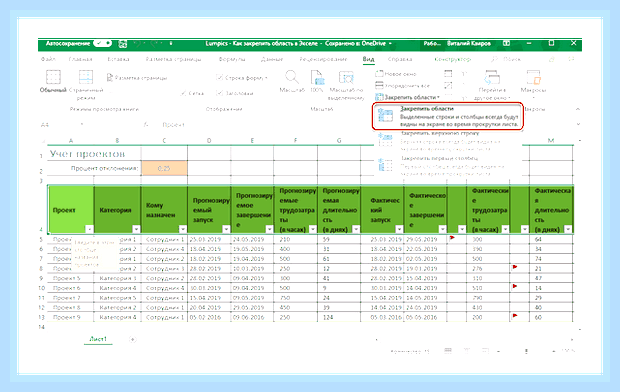This screenshot has height=392, width=620.
Task: Select the Страничный режим view icon
Action: click(x=86, y=84)
